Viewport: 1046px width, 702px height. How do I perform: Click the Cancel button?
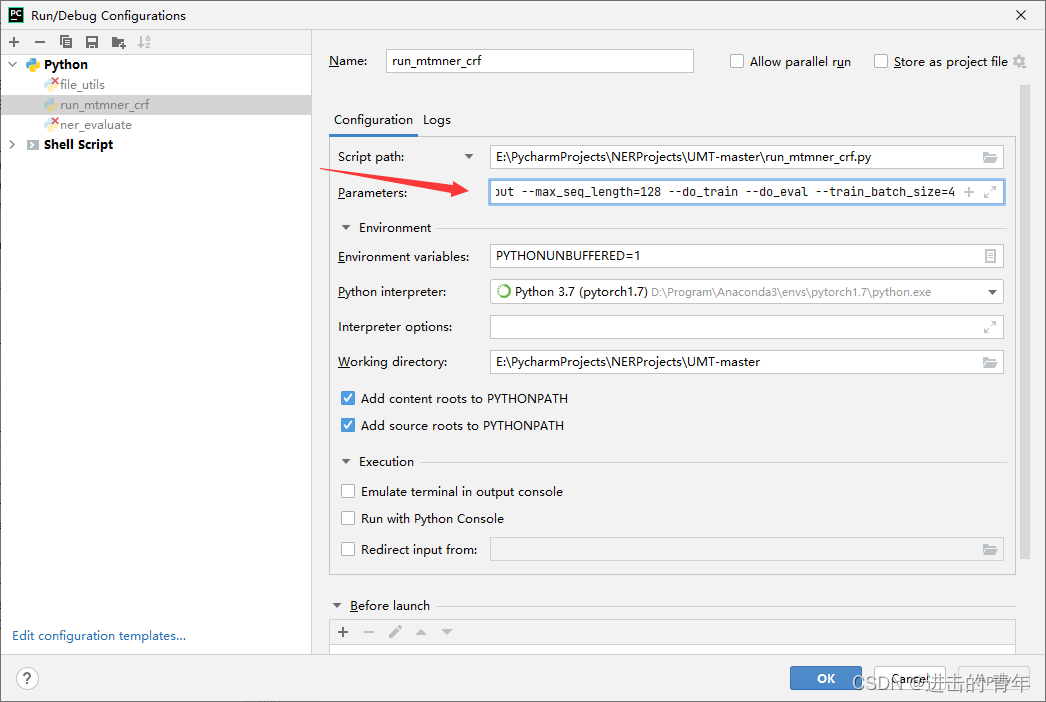pos(910,678)
